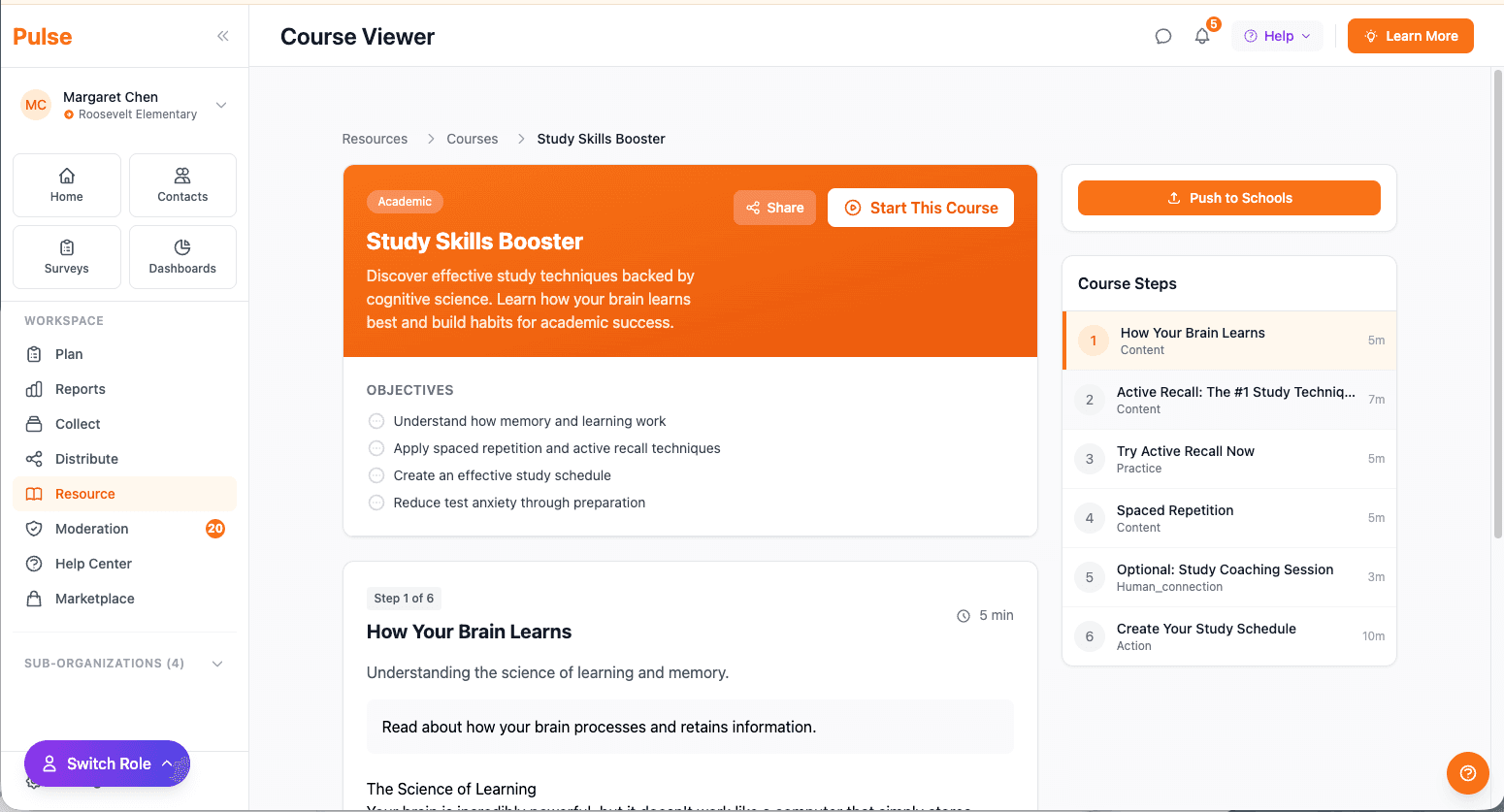Screen dimensions: 1504x812
Task: Open the Dashboards section
Action: click(182, 256)
